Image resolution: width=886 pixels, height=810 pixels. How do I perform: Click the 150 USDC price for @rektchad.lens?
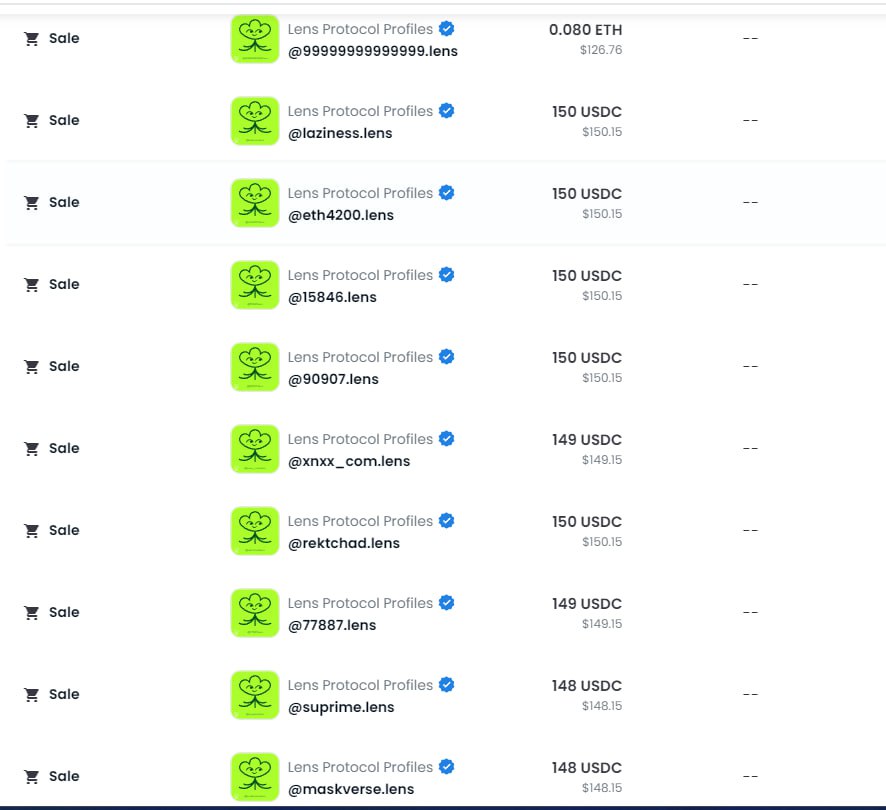[x=587, y=522]
